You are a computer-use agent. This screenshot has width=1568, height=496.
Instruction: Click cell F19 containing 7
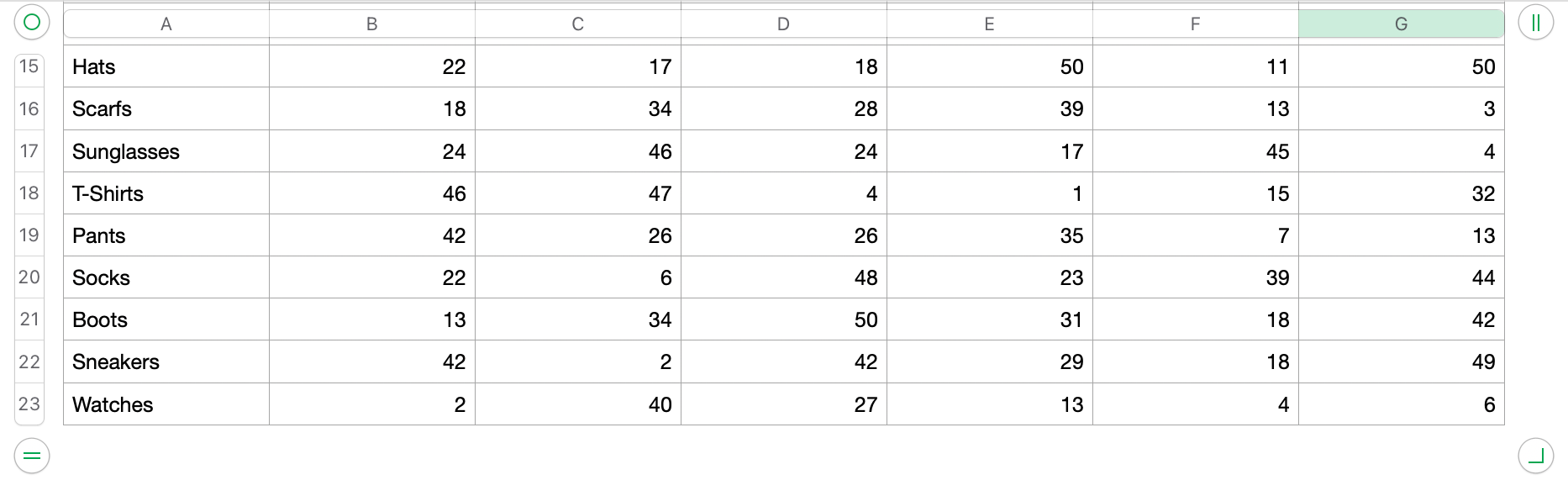point(1195,235)
